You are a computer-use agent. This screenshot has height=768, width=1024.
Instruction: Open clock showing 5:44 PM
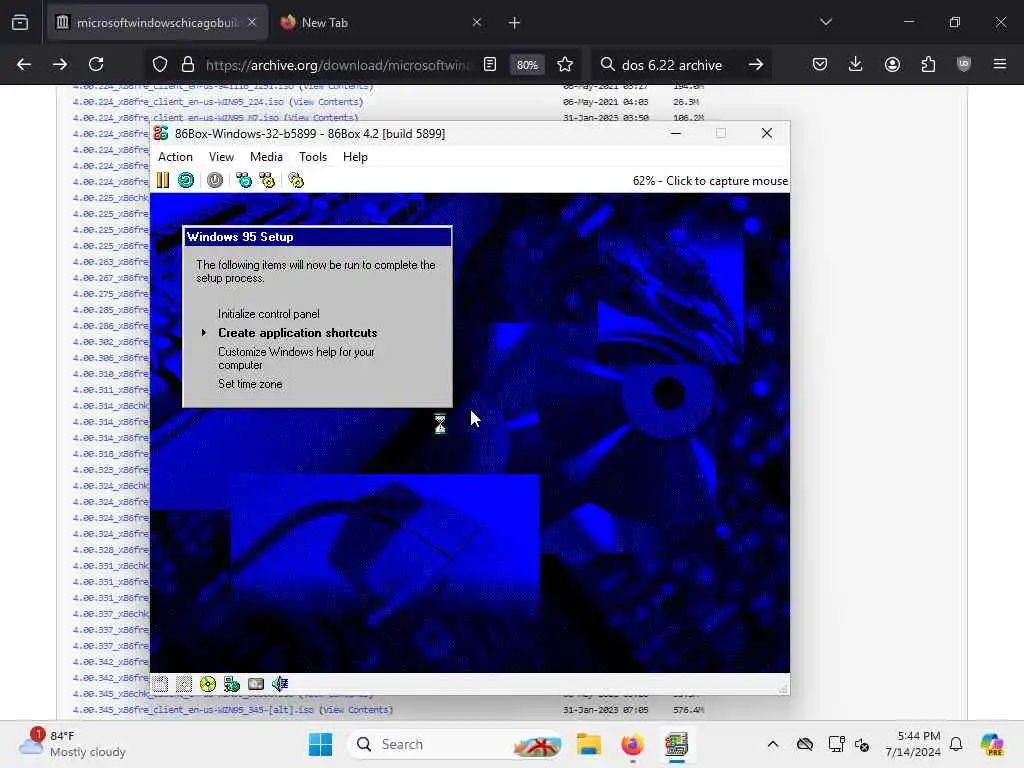pyautogui.click(x=913, y=744)
